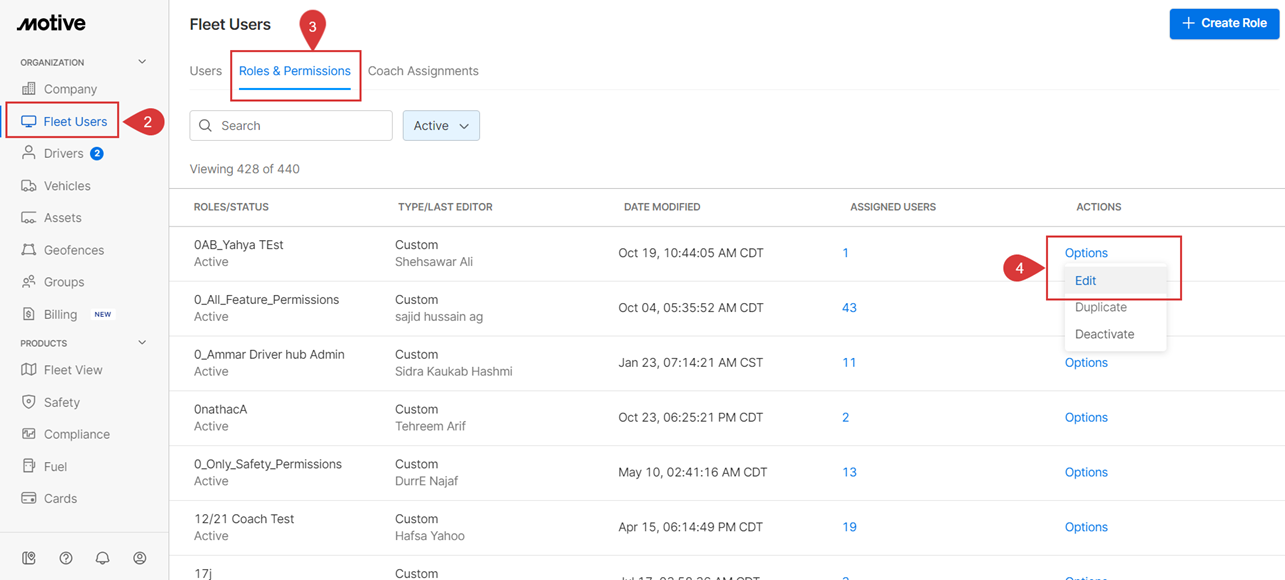Image resolution: width=1285 pixels, height=580 pixels.
Task: Open notifications bell icon at bottom
Action: [103, 558]
